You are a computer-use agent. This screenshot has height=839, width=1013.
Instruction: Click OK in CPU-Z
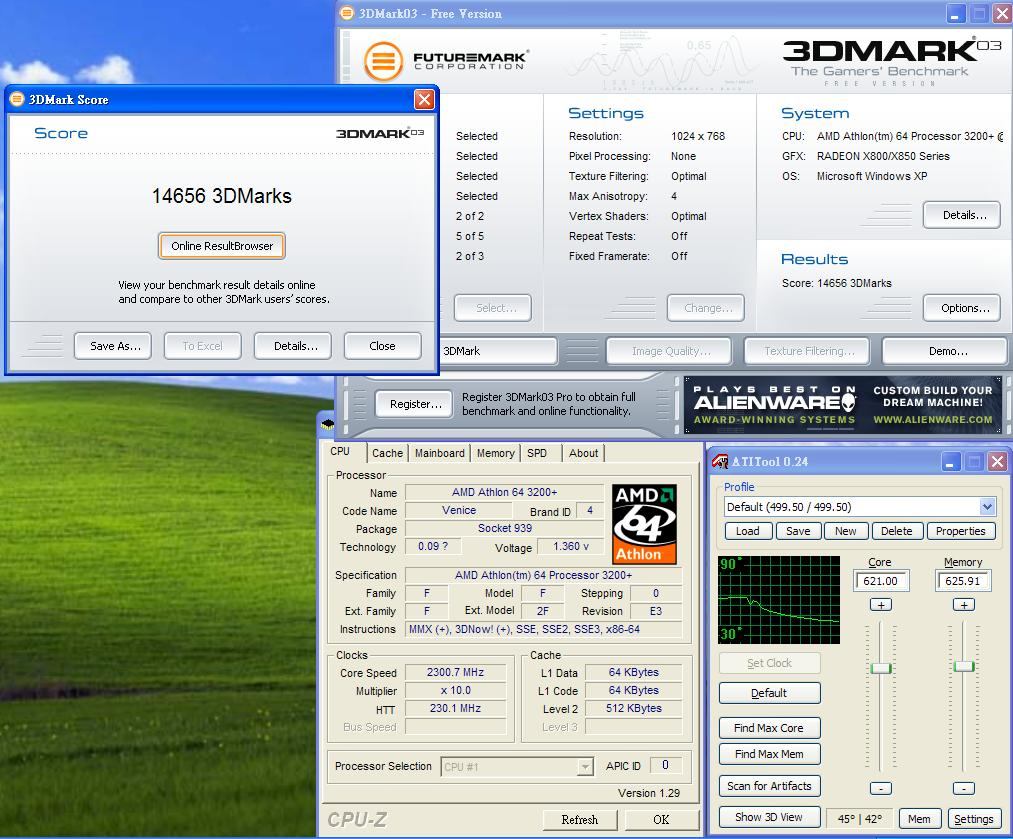pyautogui.click(x=661, y=819)
